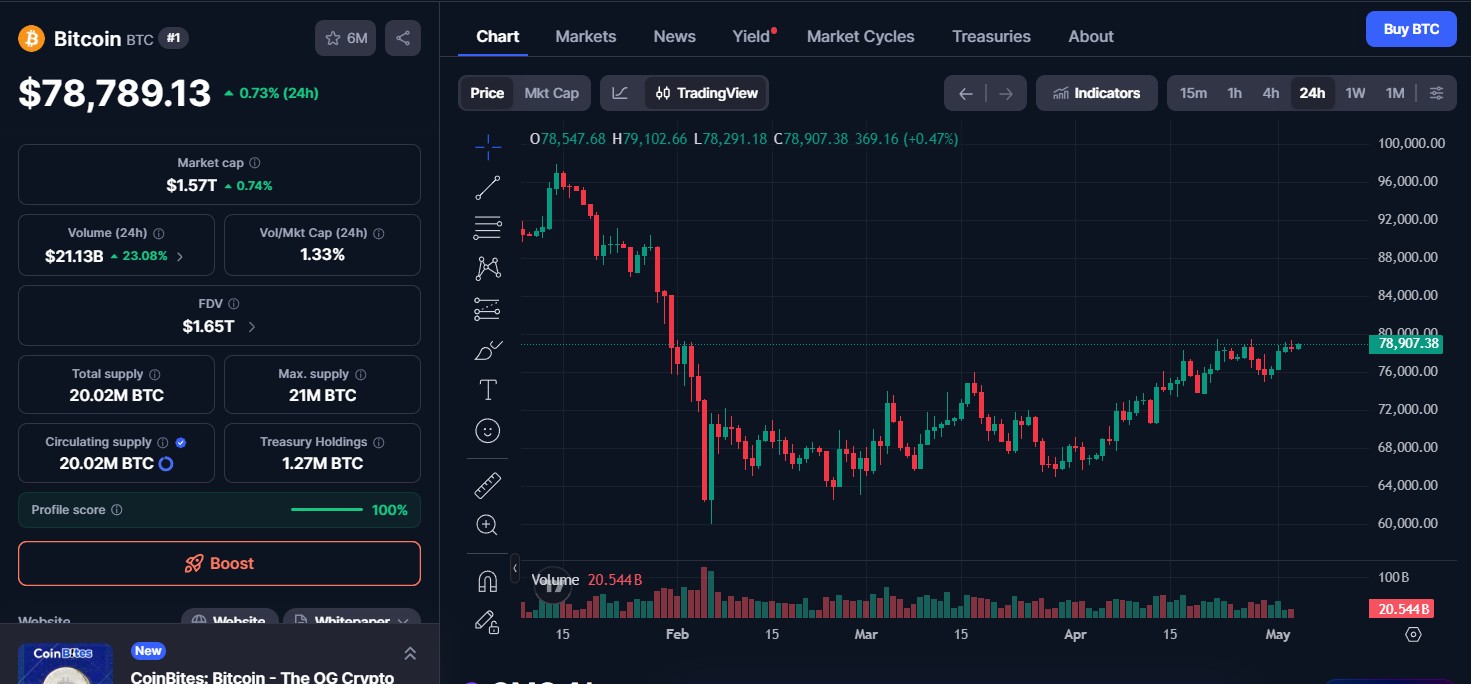The width and height of the screenshot is (1471, 684).
Task: Click the Bitcoin logo icon
Action: [32, 38]
